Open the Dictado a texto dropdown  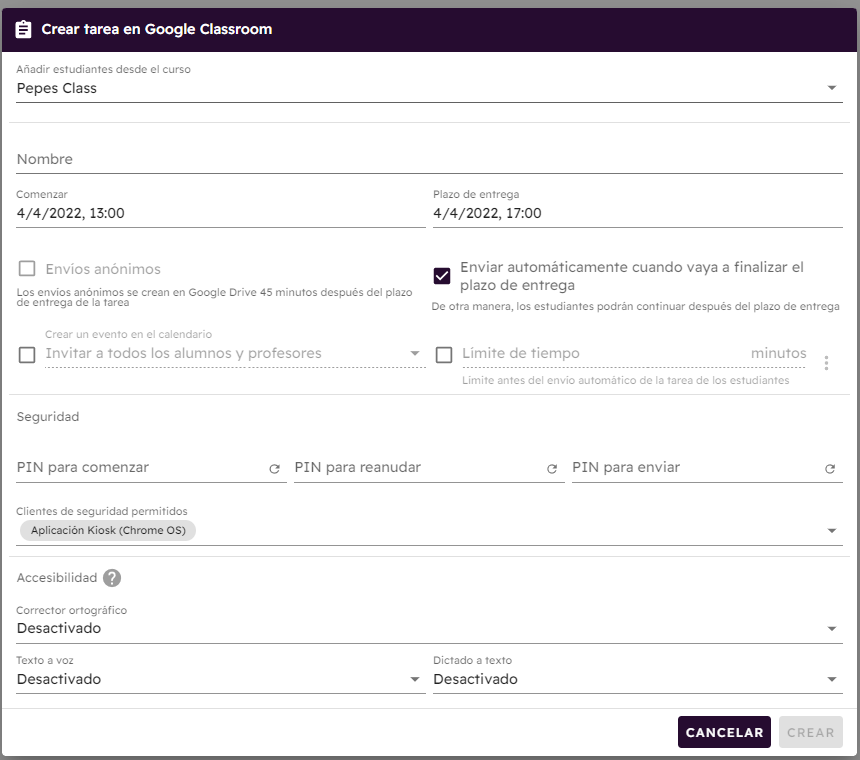[638, 679]
